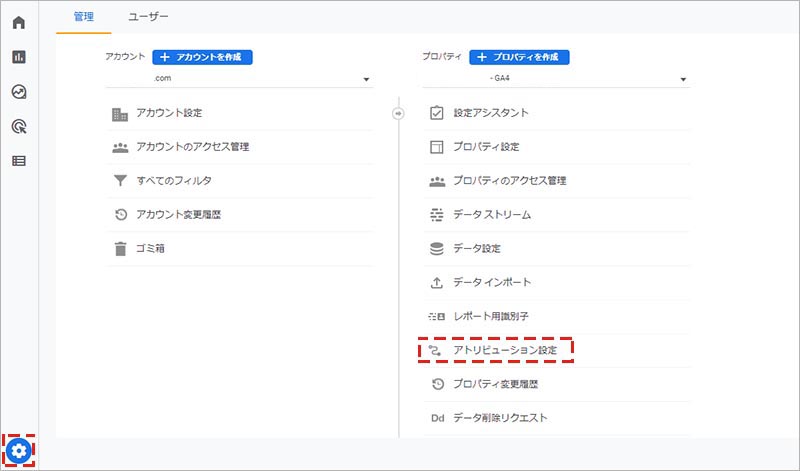Image resolution: width=800 pixels, height=471 pixels.
Task: Open Explore icon in left sidebar
Action: coord(18,91)
